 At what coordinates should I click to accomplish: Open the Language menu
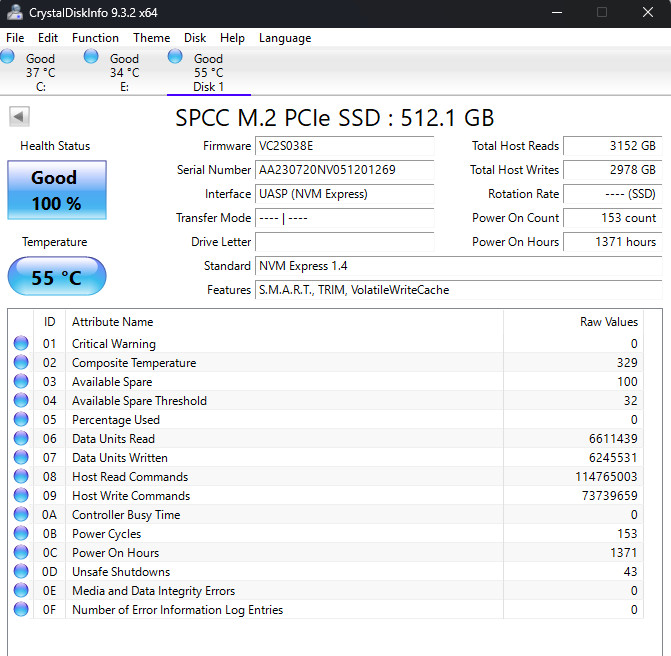tap(285, 38)
